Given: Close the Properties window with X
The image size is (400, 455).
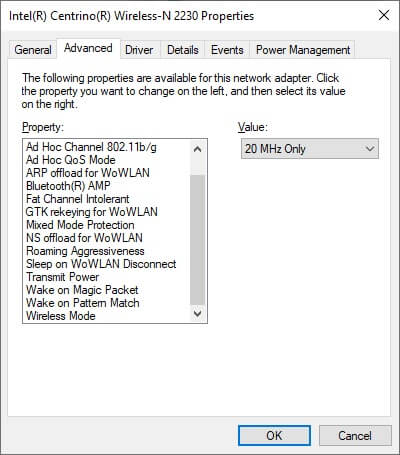Looking at the screenshot, I should pos(384,15).
